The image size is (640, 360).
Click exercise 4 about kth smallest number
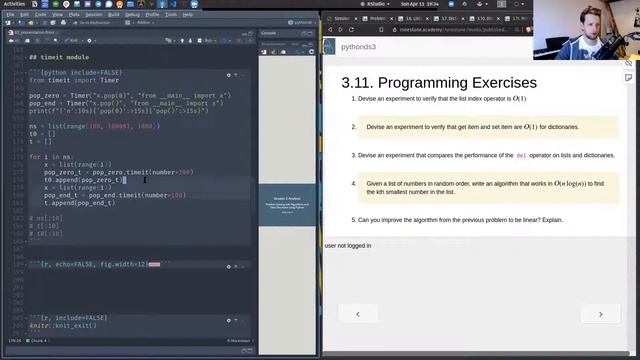click(489, 188)
